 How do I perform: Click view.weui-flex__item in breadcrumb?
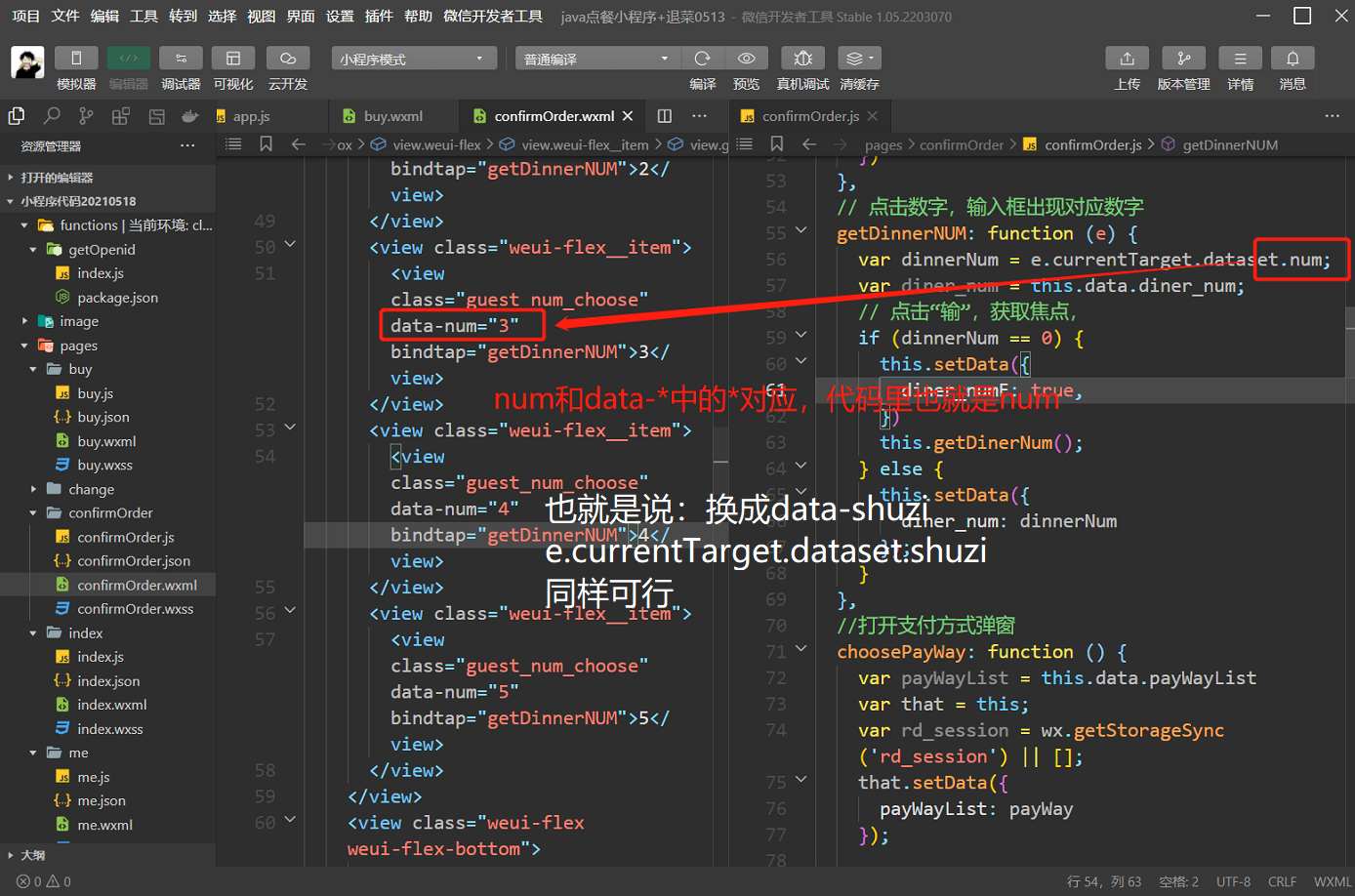pos(585,145)
